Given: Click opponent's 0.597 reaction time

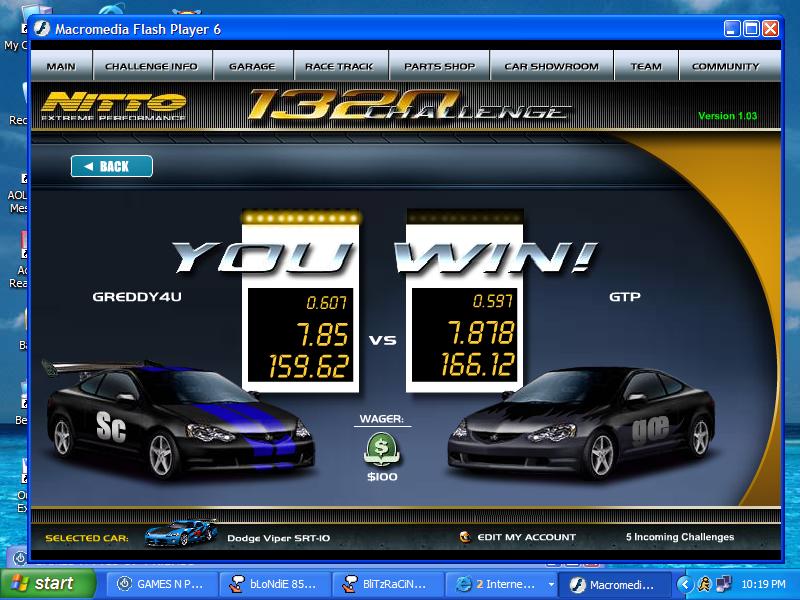Looking at the screenshot, I should coord(492,301).
